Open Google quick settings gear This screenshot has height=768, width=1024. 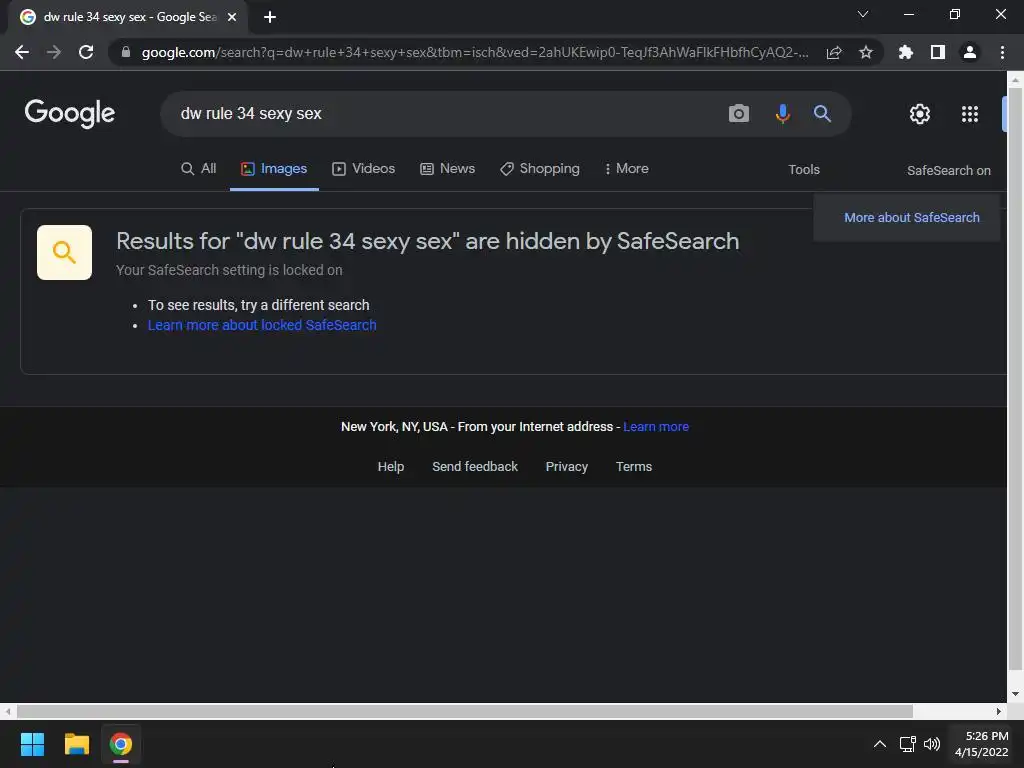pyautogui.click(x=920, y=114)
